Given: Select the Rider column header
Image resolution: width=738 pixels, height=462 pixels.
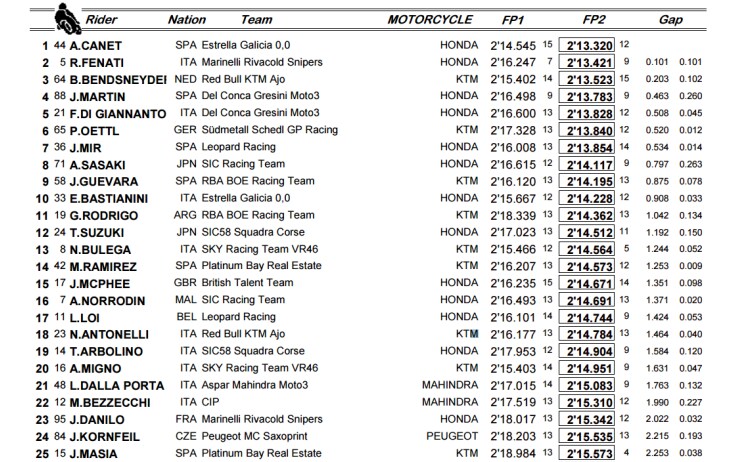Looking at the screenshot, I should tap(101, 20).
